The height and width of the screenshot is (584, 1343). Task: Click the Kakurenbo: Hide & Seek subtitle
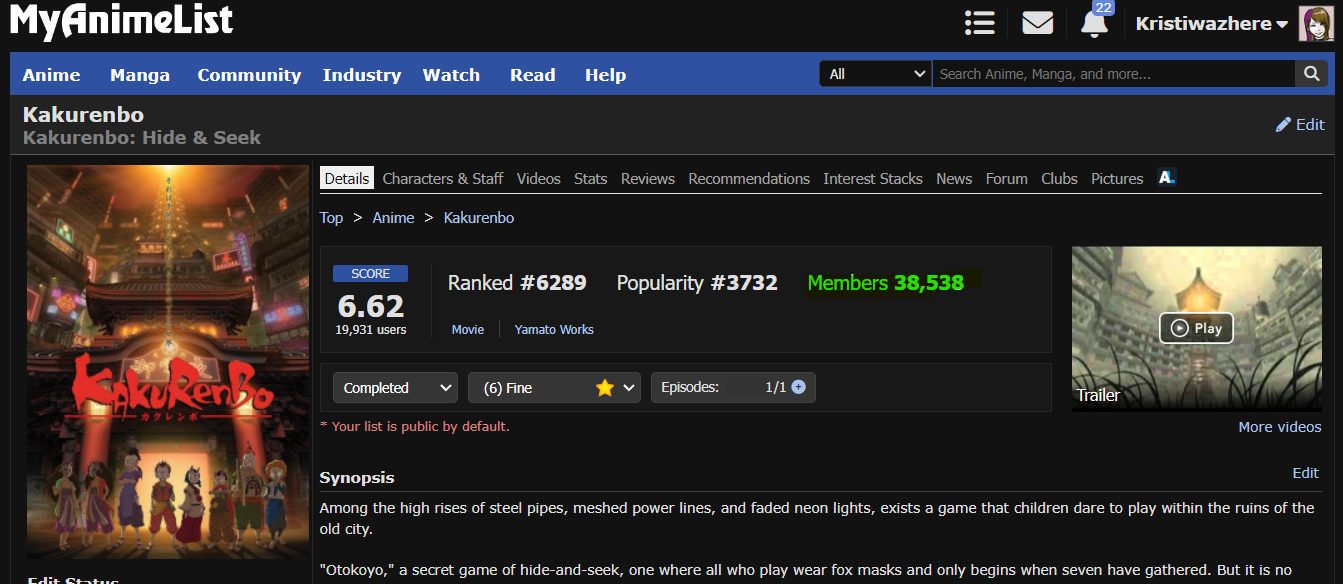[142, 138]
